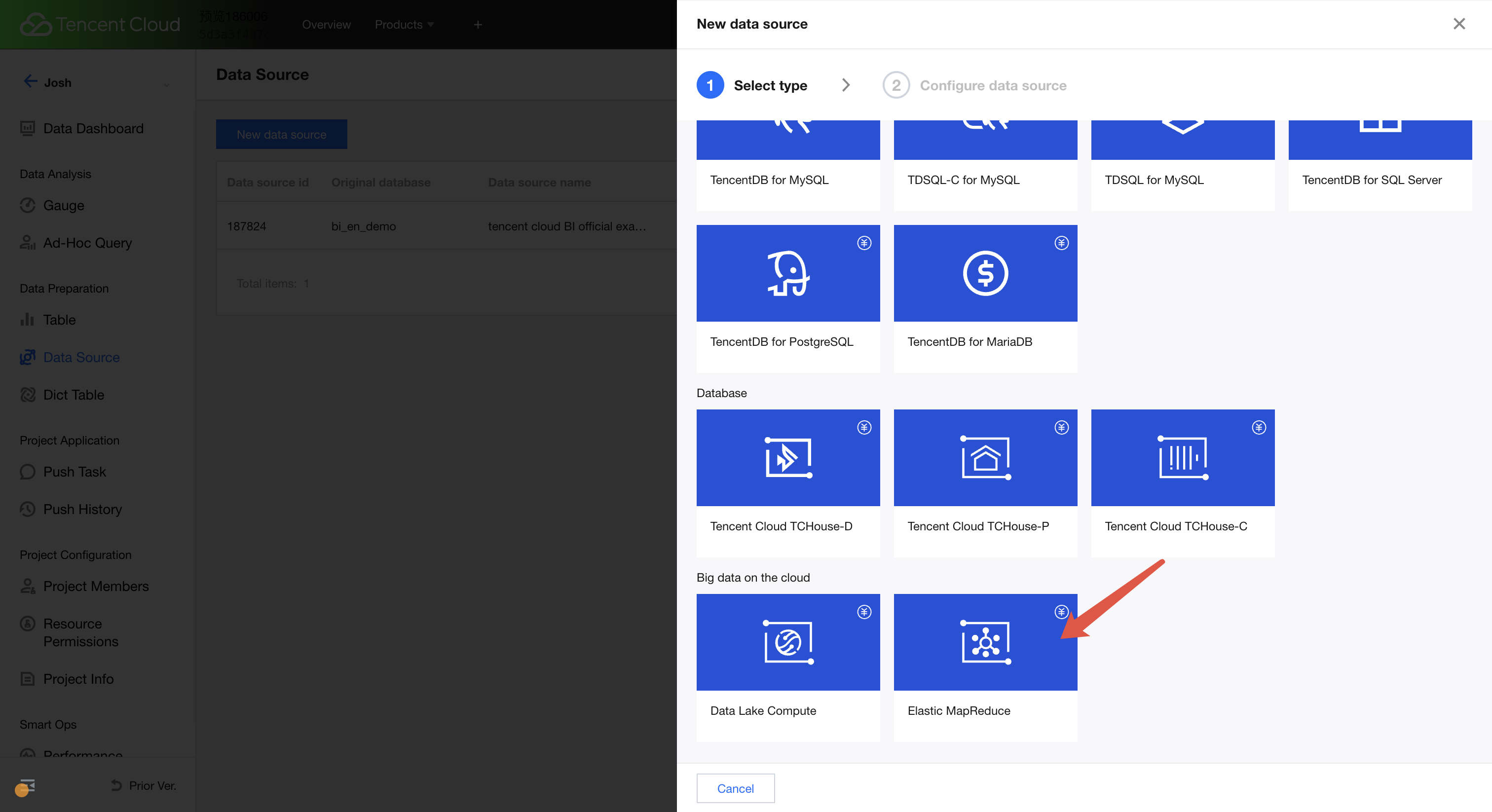The image size is (1492, 812).
Task: Click the step chevron arrow
Action: (846, 85)
